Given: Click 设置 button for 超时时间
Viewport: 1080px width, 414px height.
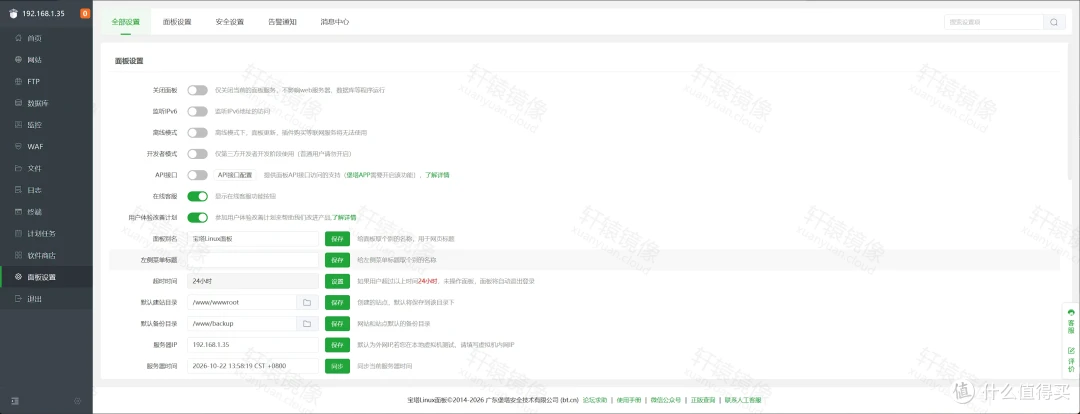Looking at the screenshot, I should pos(338,281).
